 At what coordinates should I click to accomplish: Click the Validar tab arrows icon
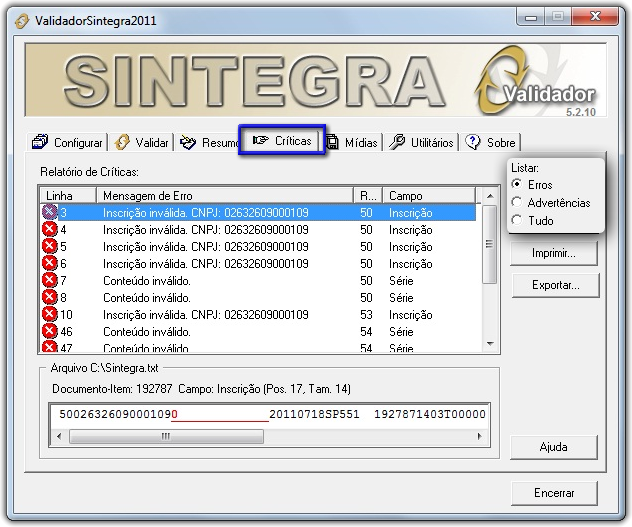pos(122,142)
